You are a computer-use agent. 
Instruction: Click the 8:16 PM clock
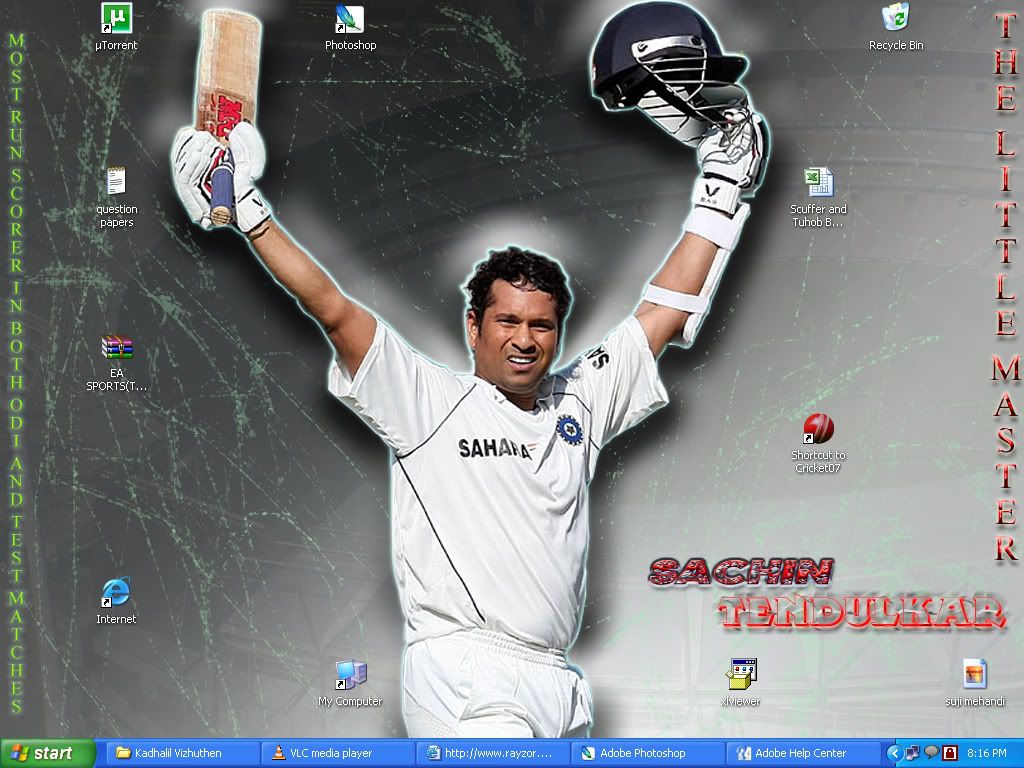pyautogui.click(x=987, y=753)
